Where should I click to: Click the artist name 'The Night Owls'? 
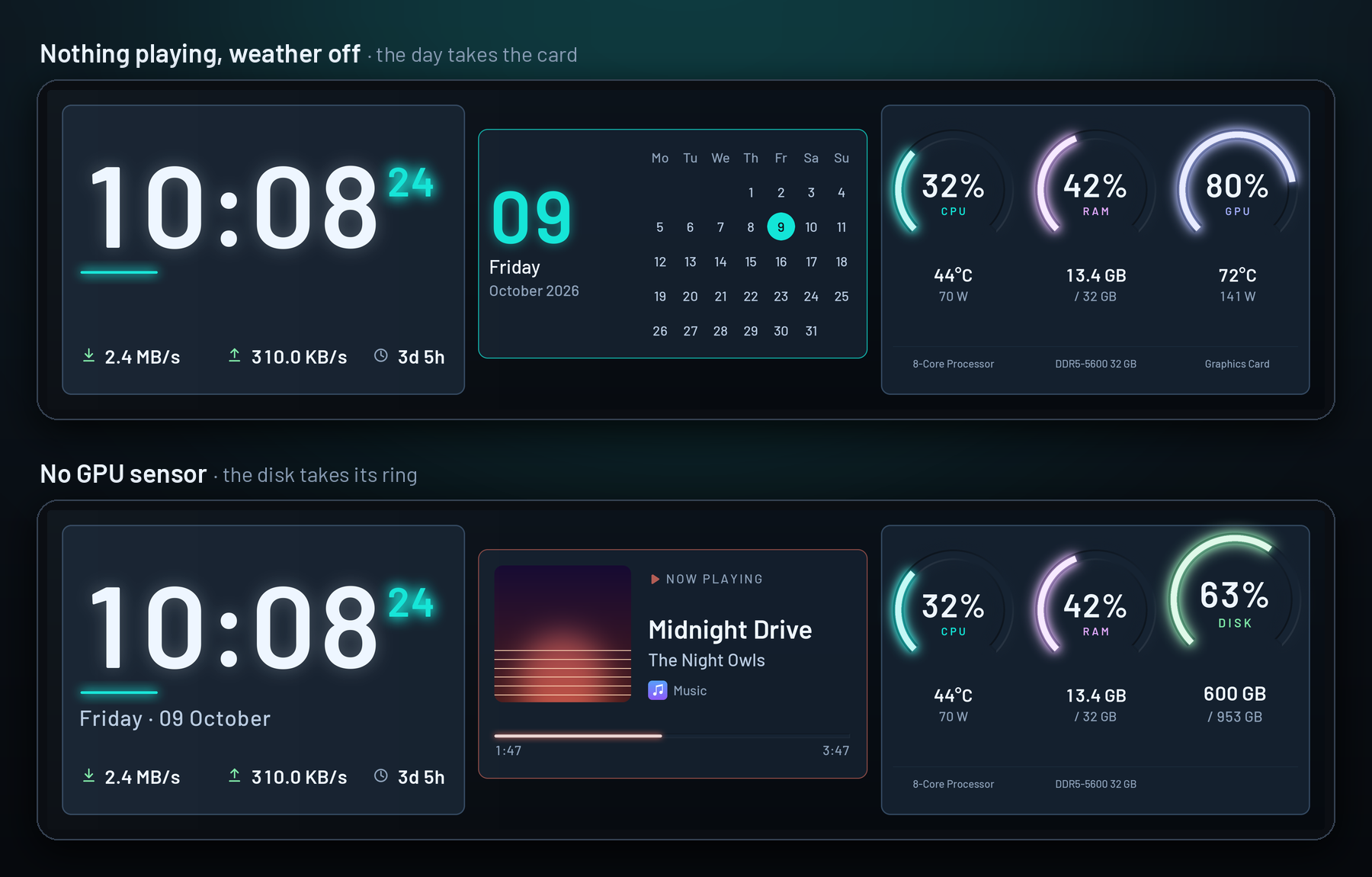707,660
